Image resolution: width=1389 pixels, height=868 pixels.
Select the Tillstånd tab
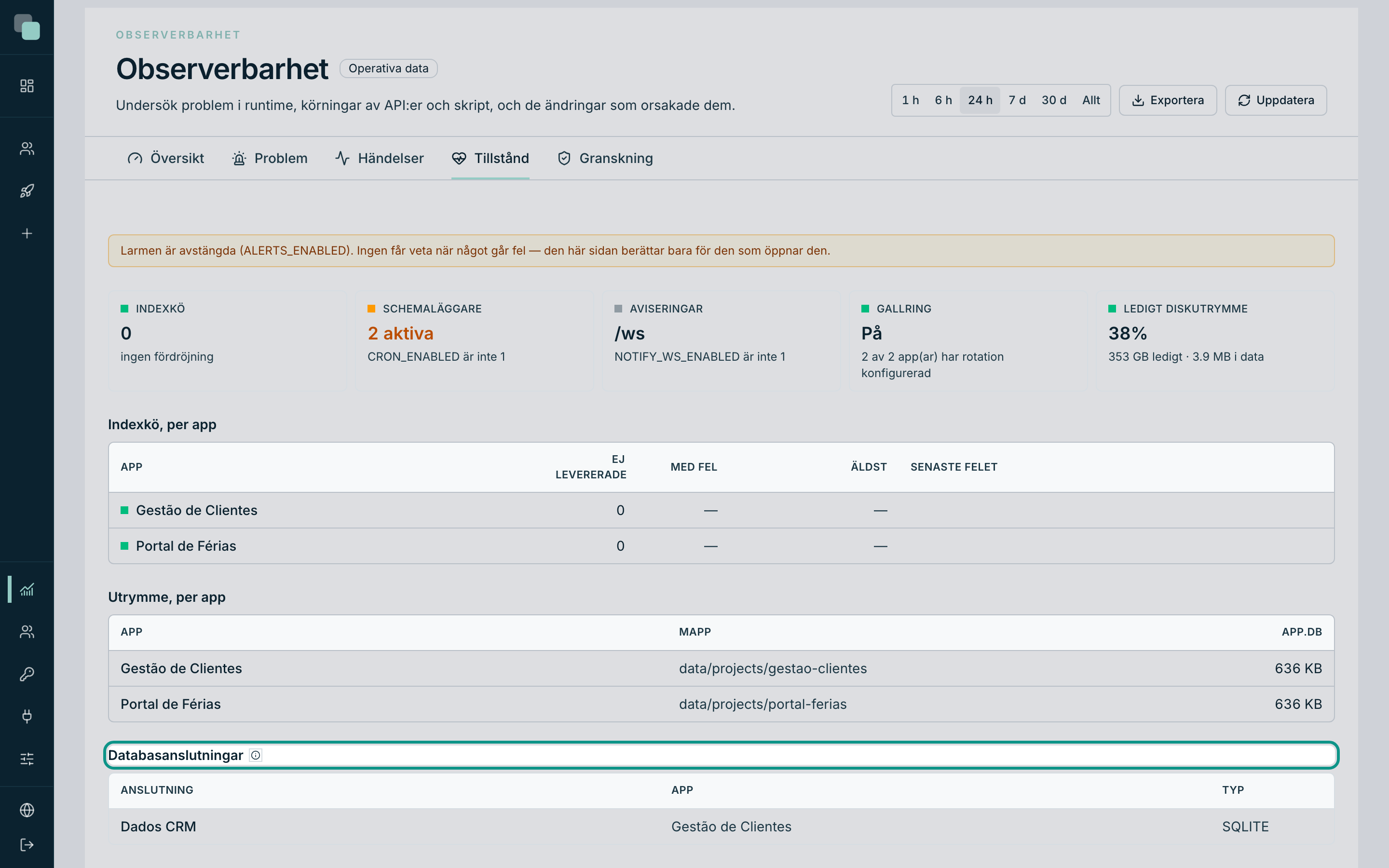[490, 159]
